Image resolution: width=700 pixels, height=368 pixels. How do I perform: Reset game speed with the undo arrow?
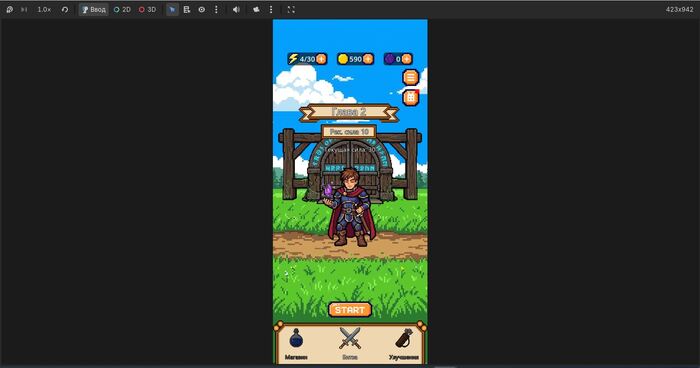click(65, 9)
